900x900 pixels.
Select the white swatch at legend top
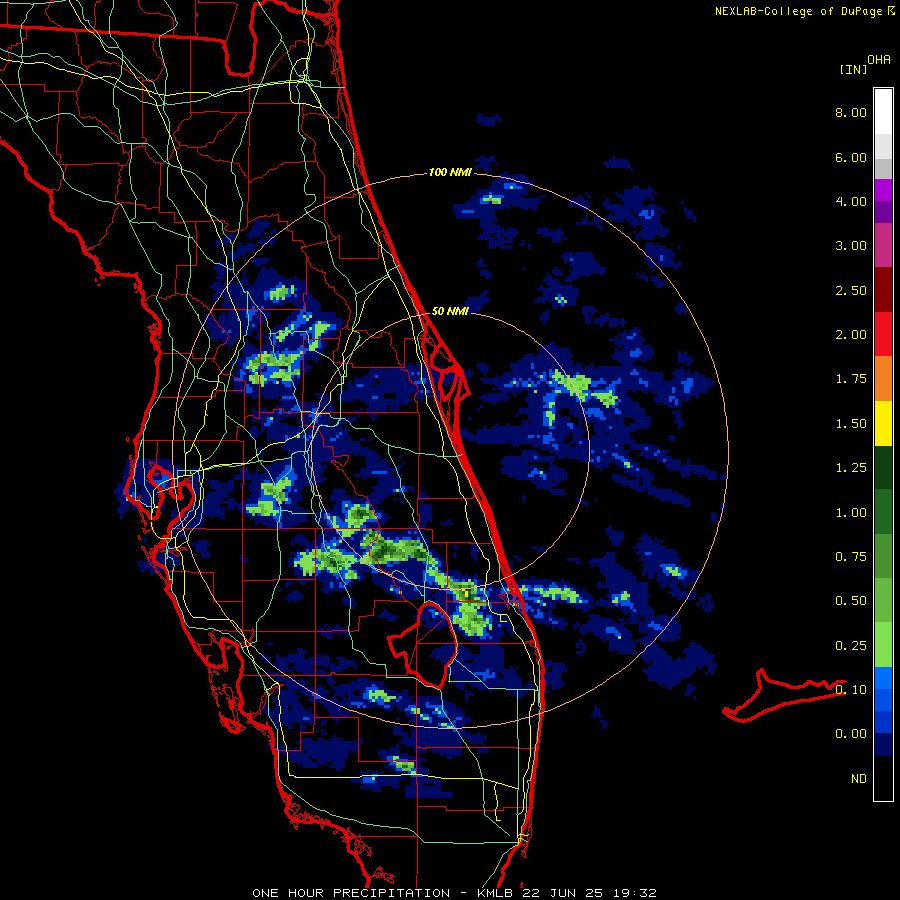tap(883, 112)
